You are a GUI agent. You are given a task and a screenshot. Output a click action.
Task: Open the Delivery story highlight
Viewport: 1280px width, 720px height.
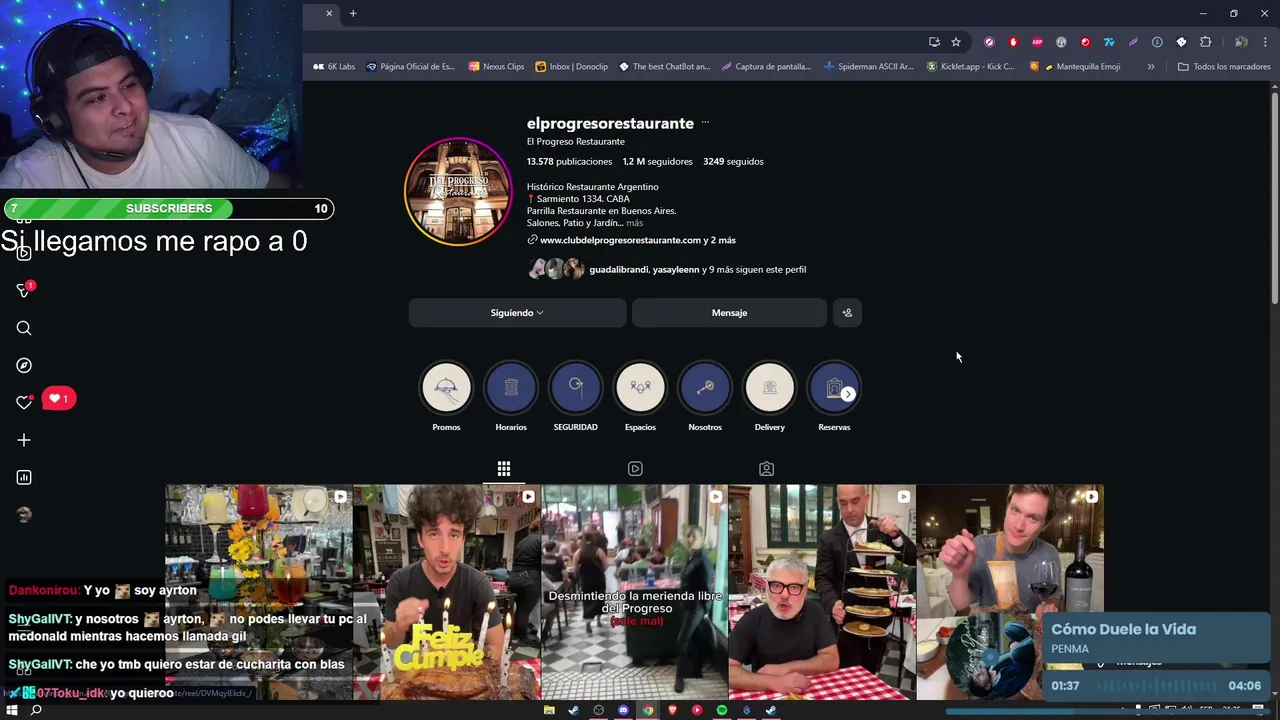click(x=769, y=388)
